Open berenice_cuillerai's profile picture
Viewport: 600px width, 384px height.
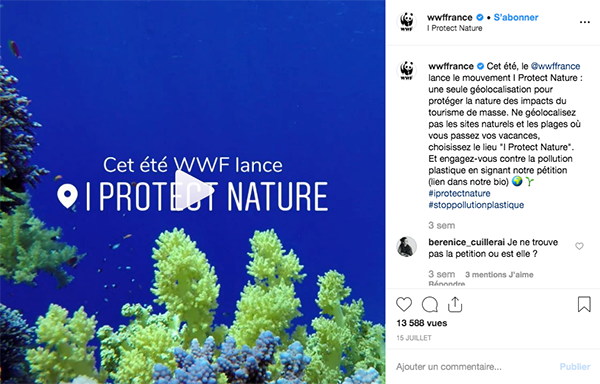406,247
